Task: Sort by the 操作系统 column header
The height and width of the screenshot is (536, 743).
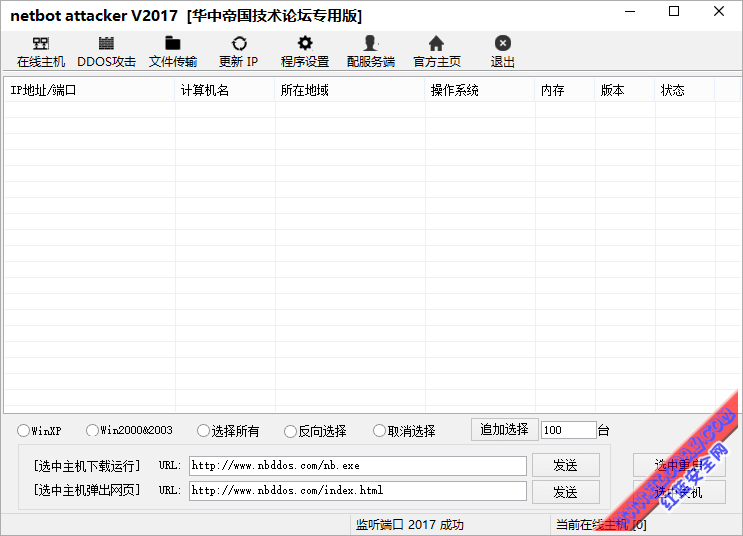Action: coord(480,90)
